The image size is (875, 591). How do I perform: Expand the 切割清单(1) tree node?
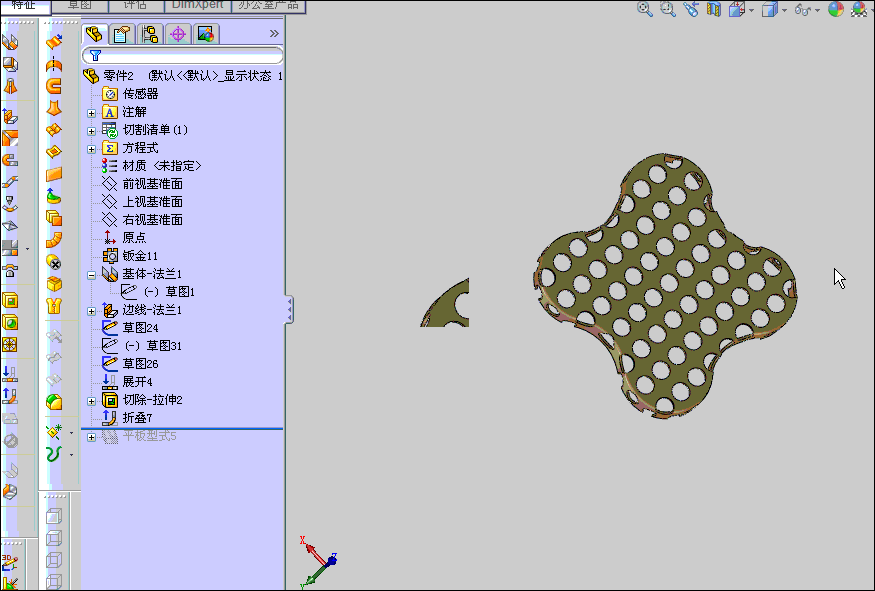(x=92, y=131)
